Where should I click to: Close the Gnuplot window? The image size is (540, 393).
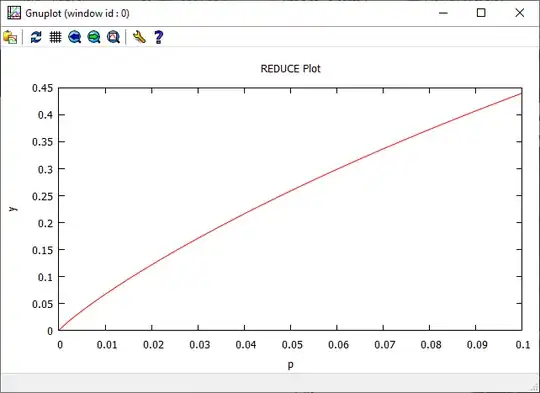[520, 13]
